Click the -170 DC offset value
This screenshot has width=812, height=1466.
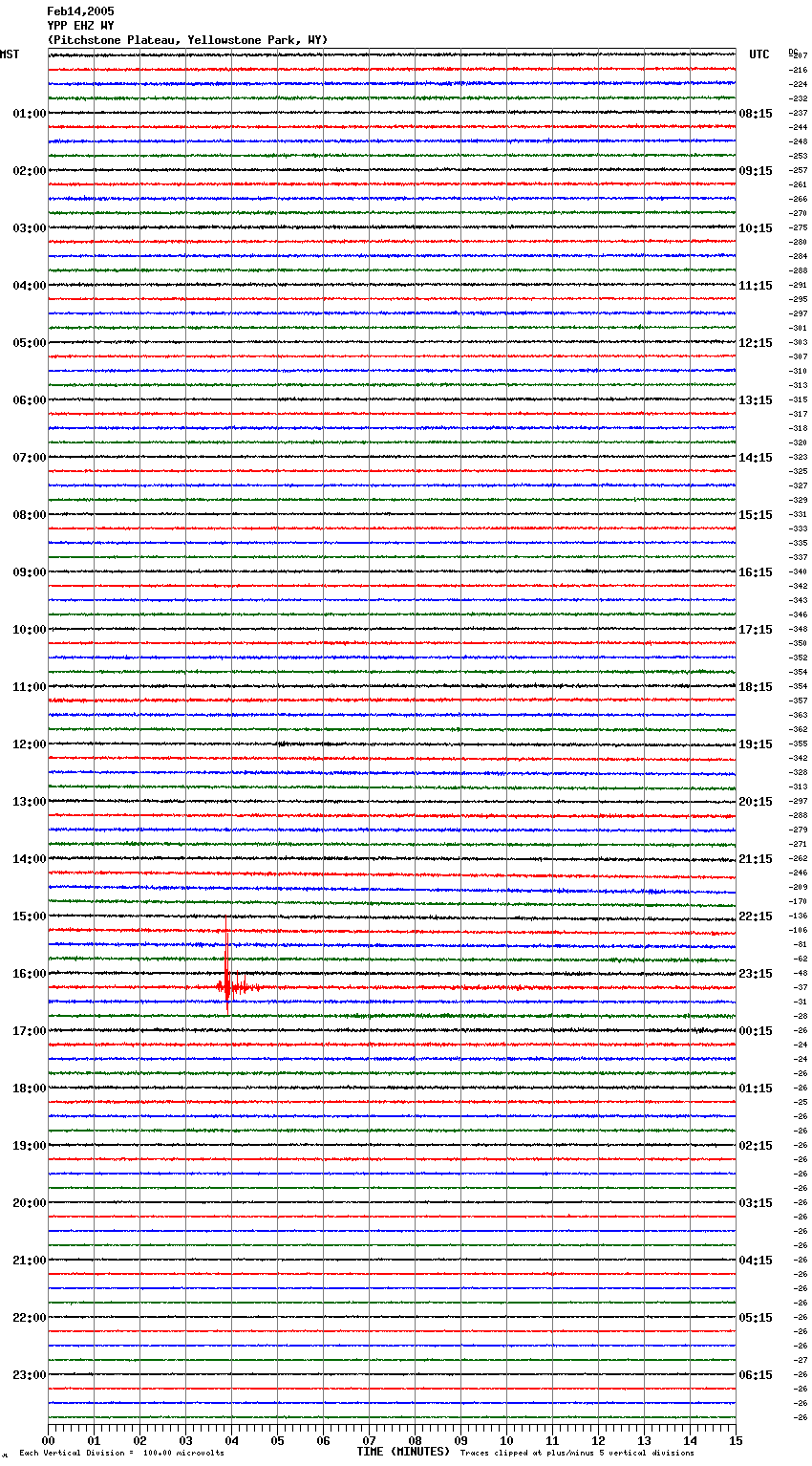pos(799,901)
